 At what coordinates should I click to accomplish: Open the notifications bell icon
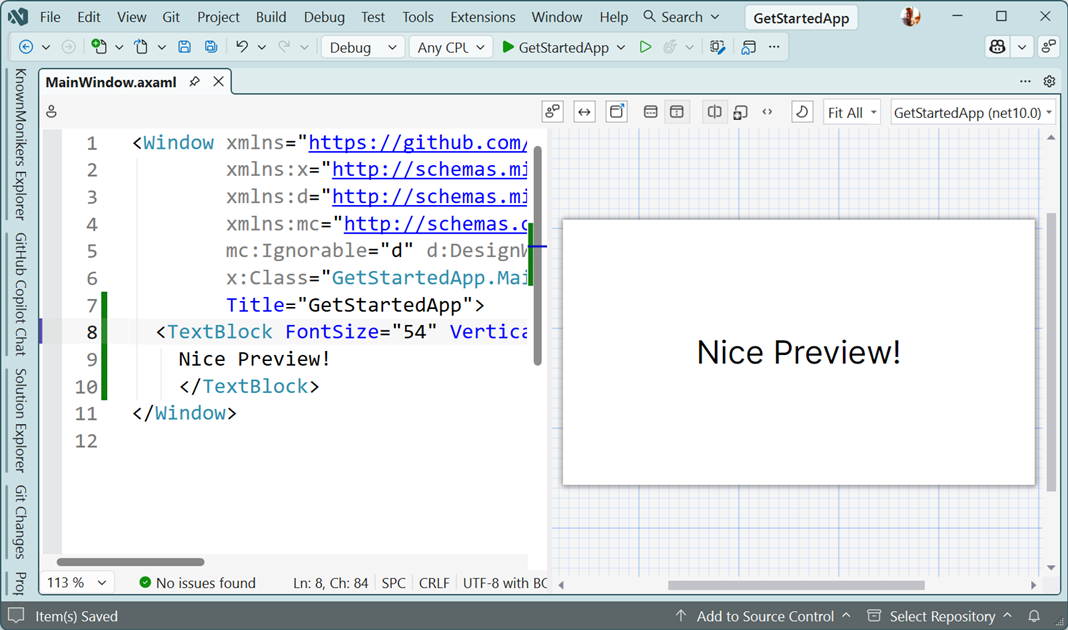(x=1034, y=616)
